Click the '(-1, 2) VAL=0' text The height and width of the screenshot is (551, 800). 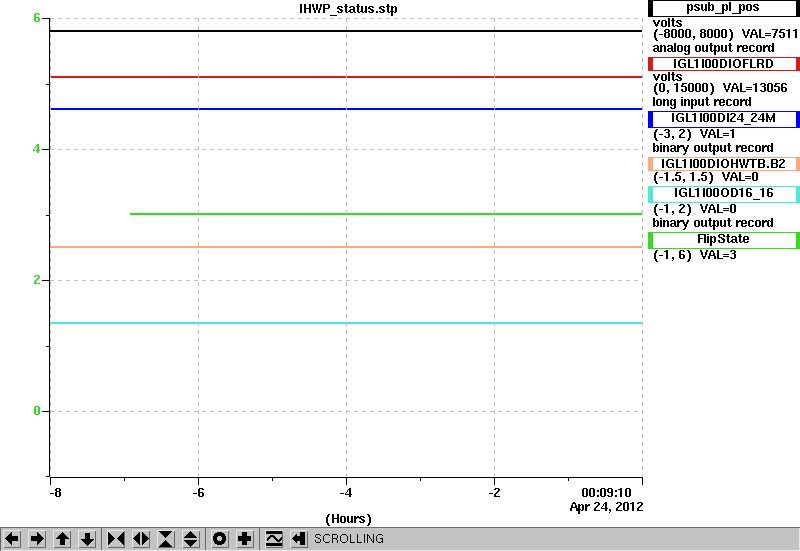point(694,209)
